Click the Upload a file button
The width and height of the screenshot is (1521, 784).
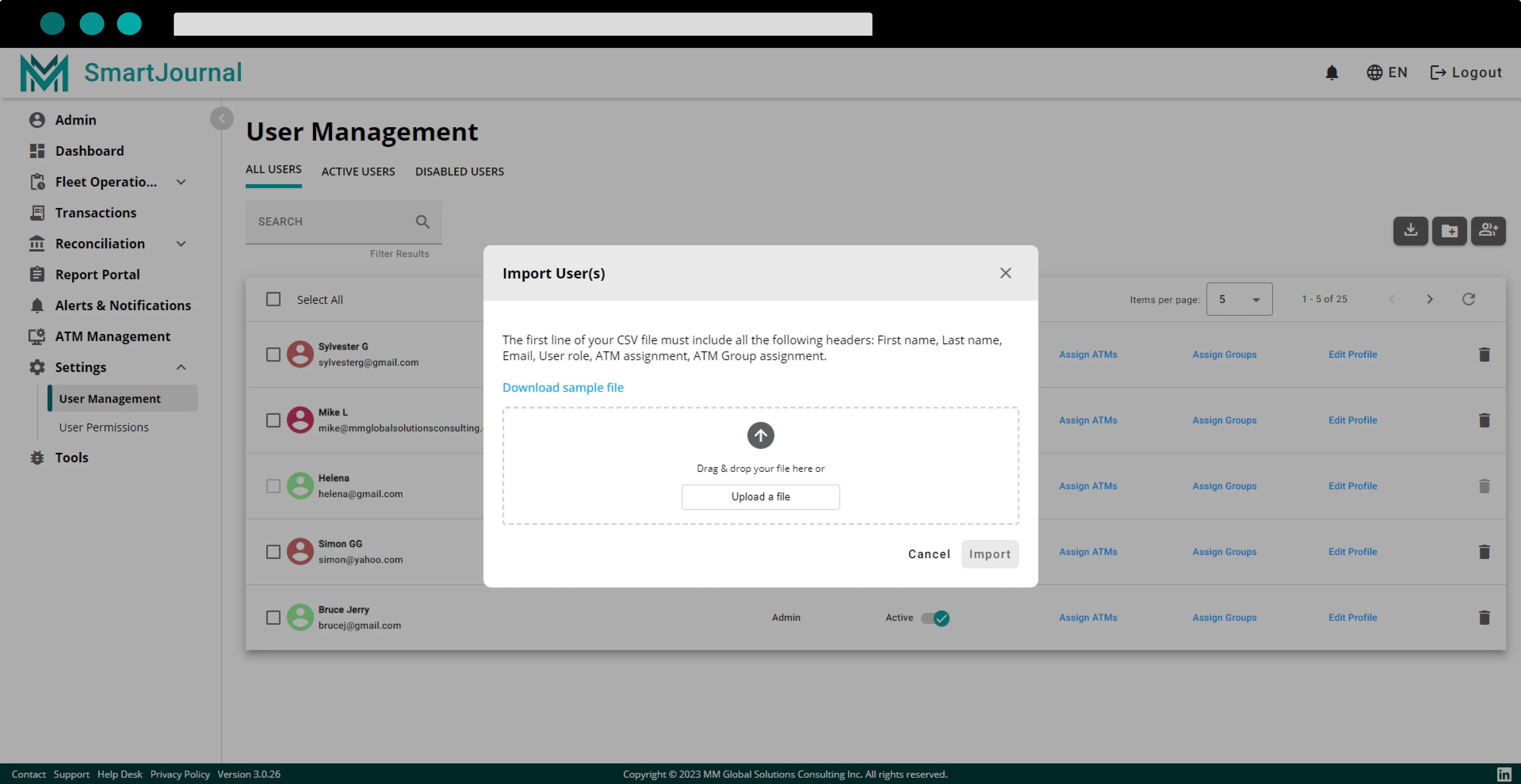(760, 496)
